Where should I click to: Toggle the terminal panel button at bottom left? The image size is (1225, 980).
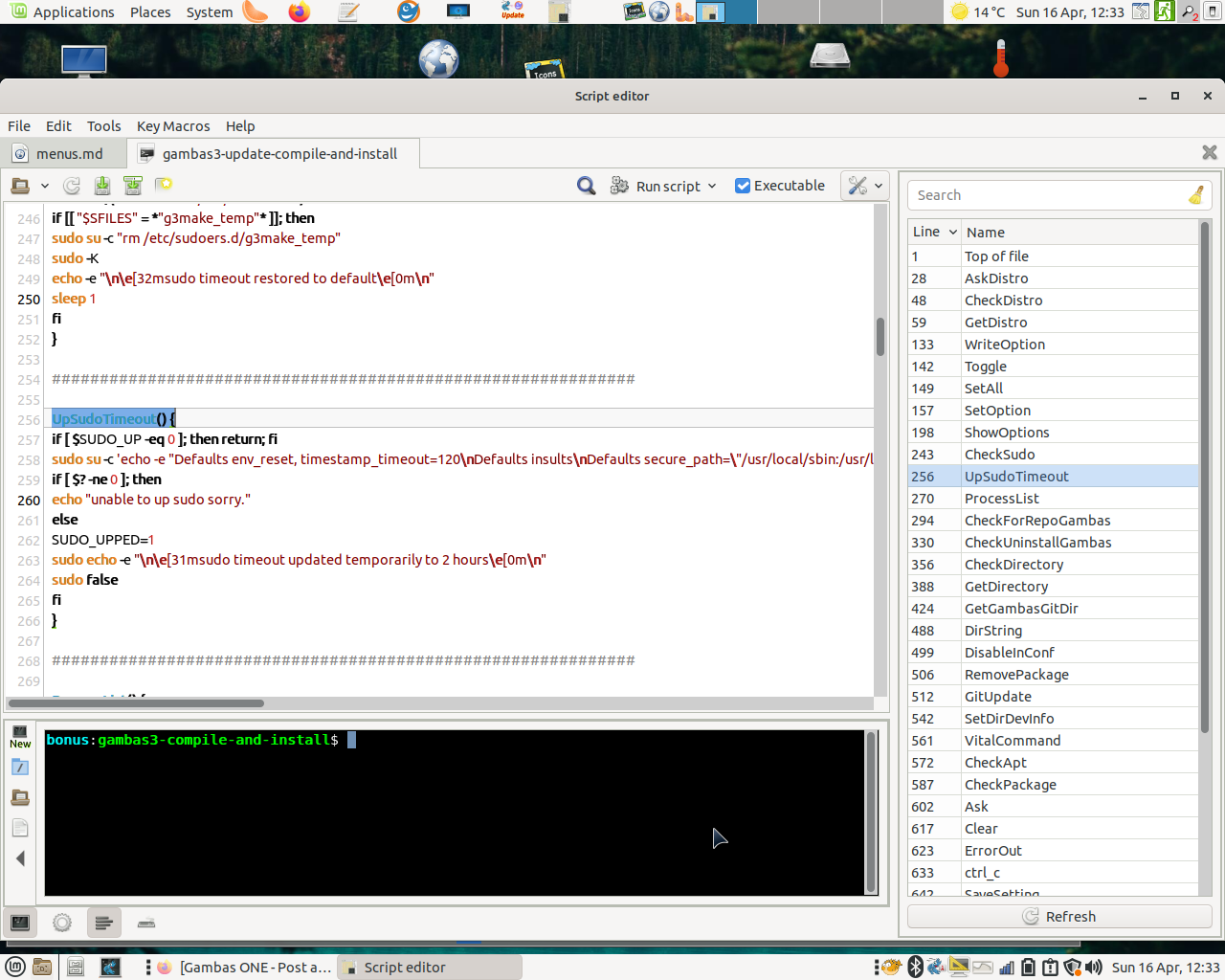tap(20, 923)
